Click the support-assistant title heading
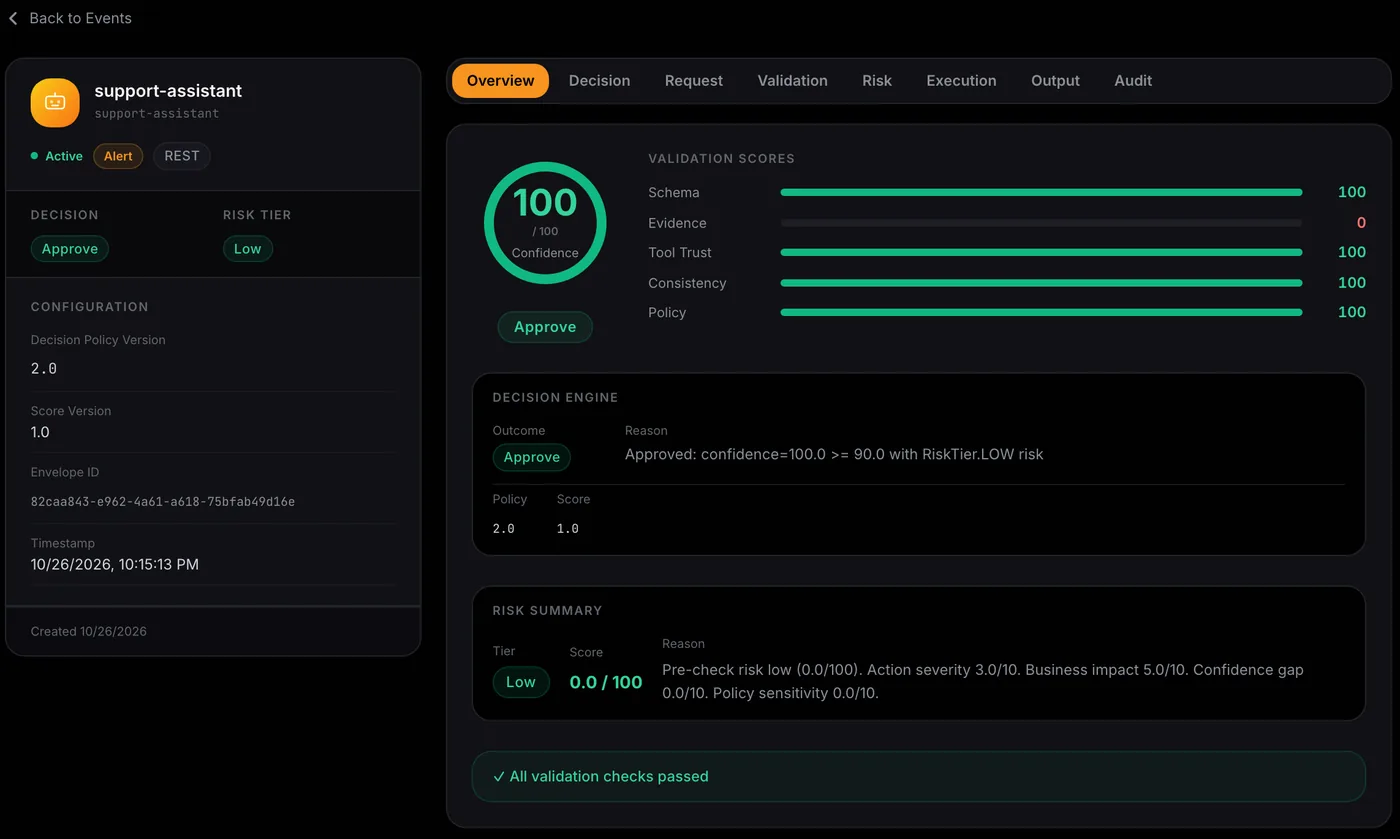The width and height of the screenshot is (1400, 839). pos(168,91)
